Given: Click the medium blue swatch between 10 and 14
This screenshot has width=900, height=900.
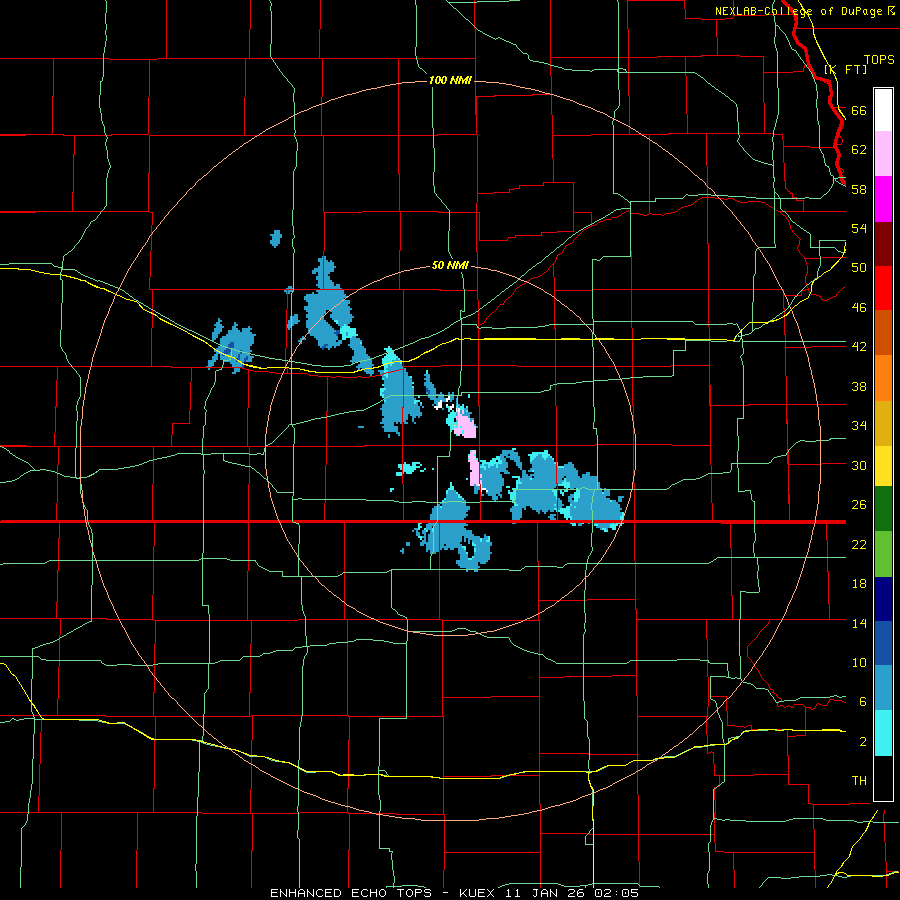Looking at the screenshot, I should pyautogui.click(x=883, y=643).
